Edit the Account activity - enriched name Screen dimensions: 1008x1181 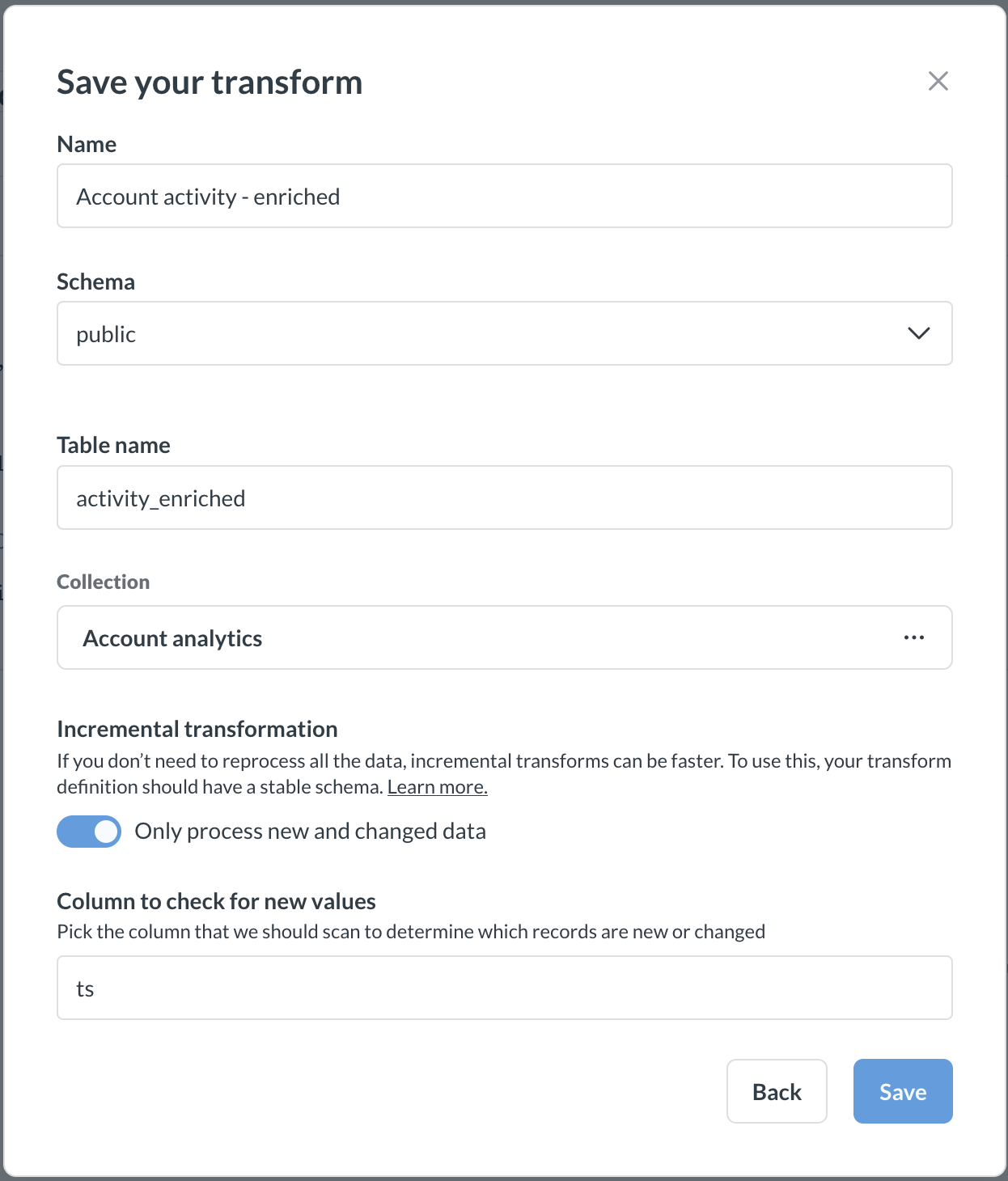(504, 196)
